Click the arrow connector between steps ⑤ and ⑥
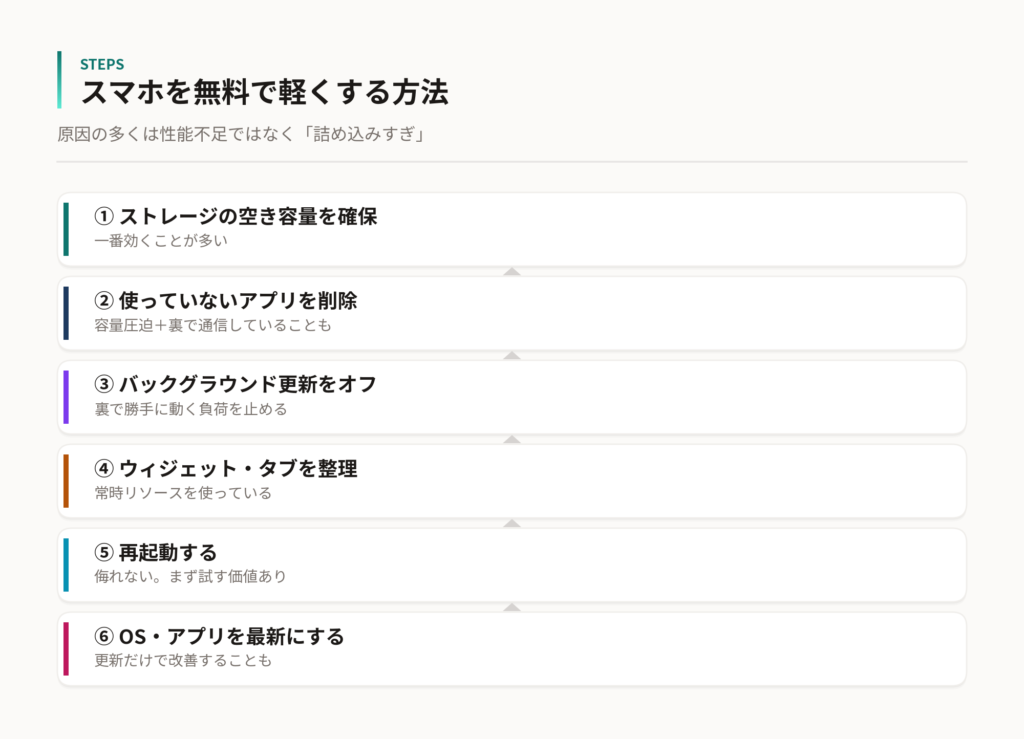The image size is (1024, 739). coord(512,607)
